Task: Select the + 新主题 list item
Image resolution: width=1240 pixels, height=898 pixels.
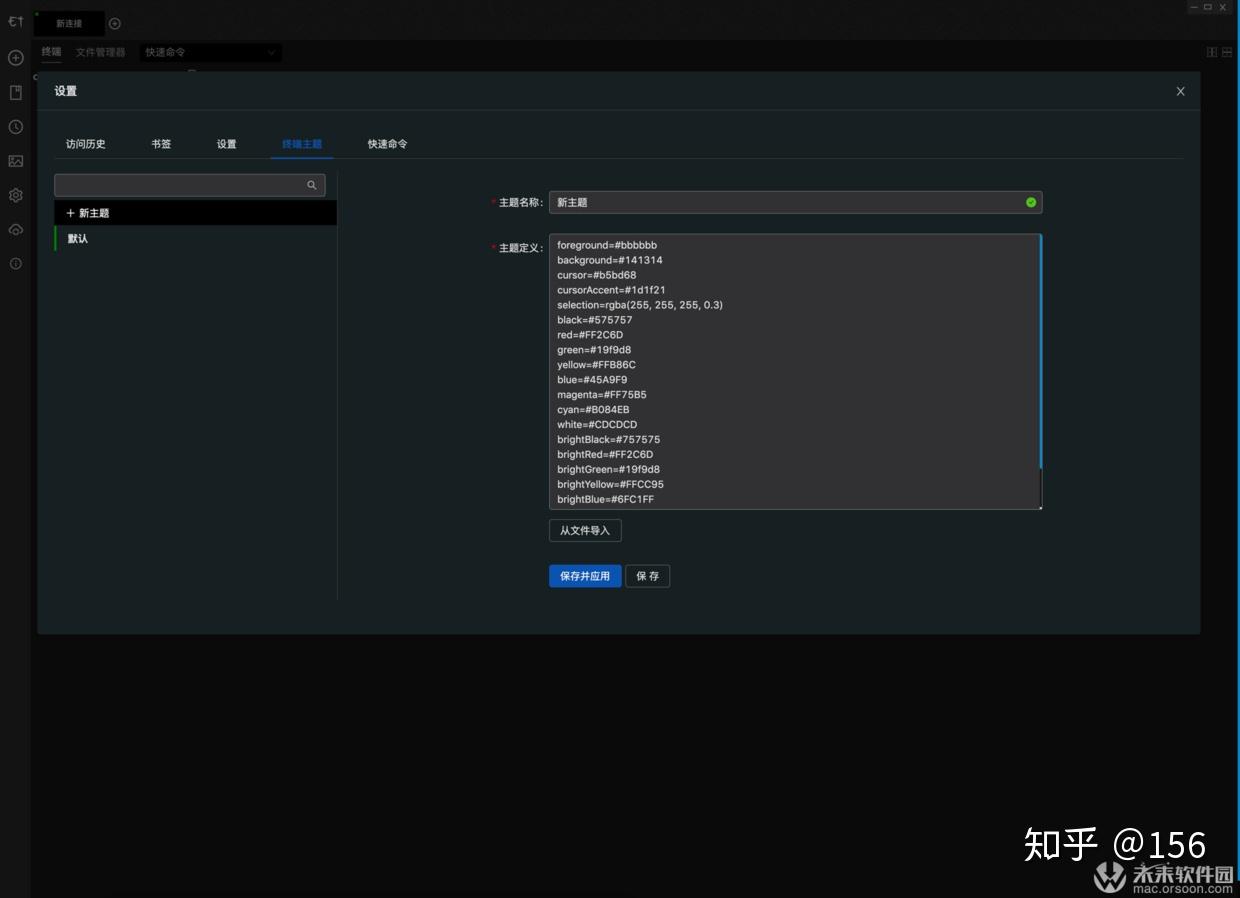Action: tap(195, 213)
